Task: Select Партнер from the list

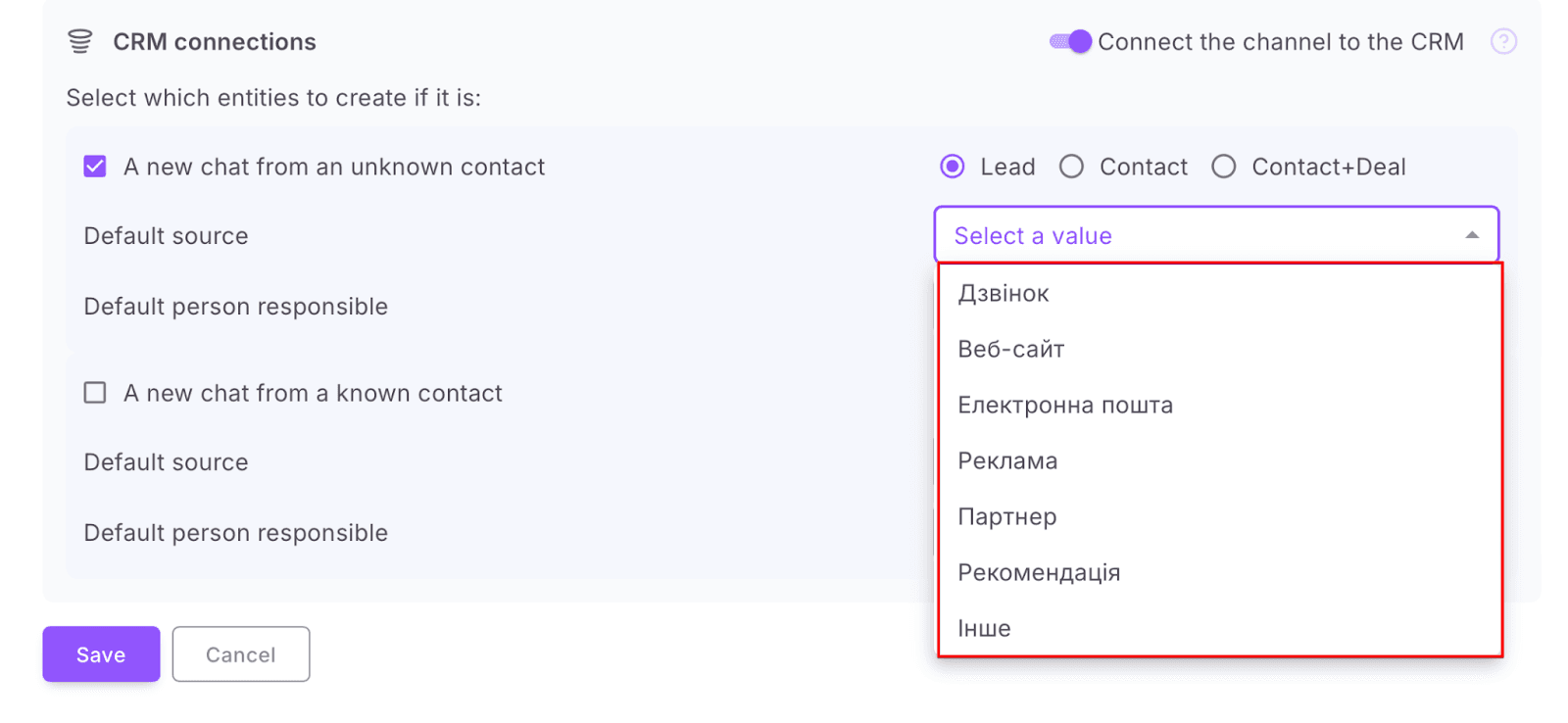Action: click(1006, 517)
